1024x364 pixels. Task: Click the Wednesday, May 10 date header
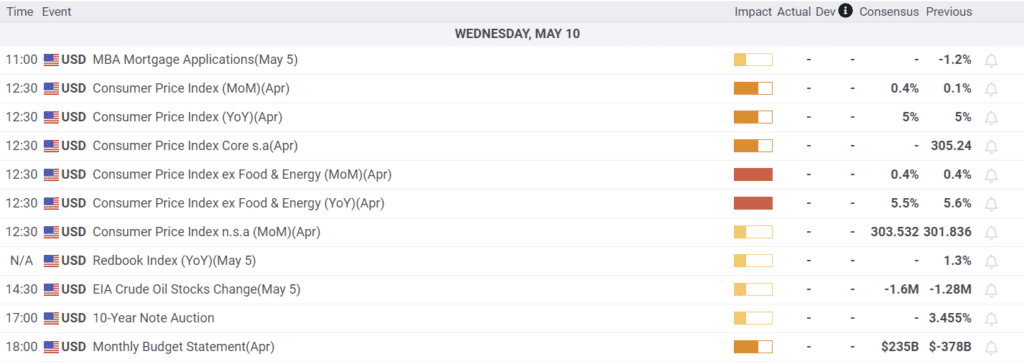517,34
